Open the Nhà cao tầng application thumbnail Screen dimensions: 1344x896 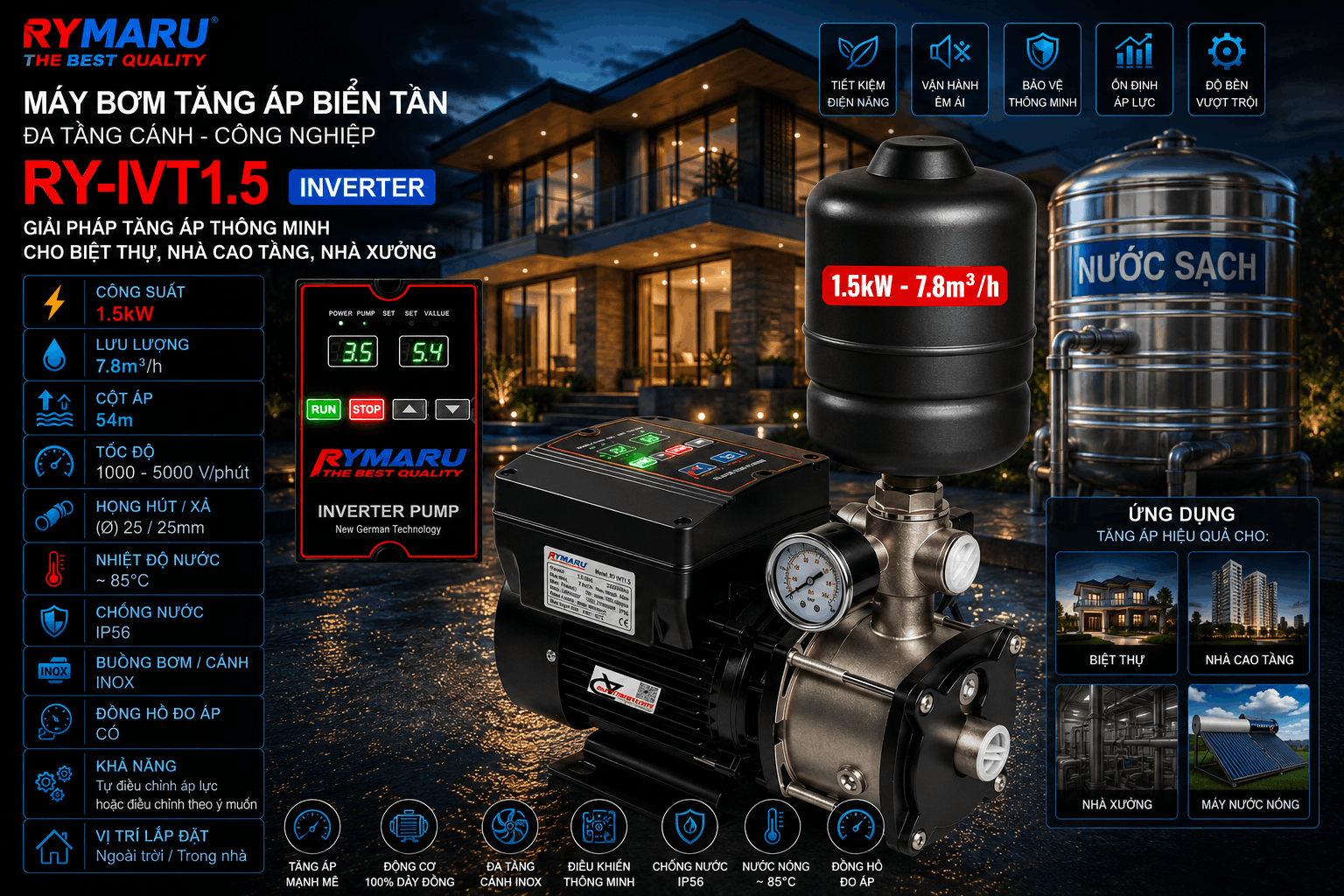[x=1249, y=612]
